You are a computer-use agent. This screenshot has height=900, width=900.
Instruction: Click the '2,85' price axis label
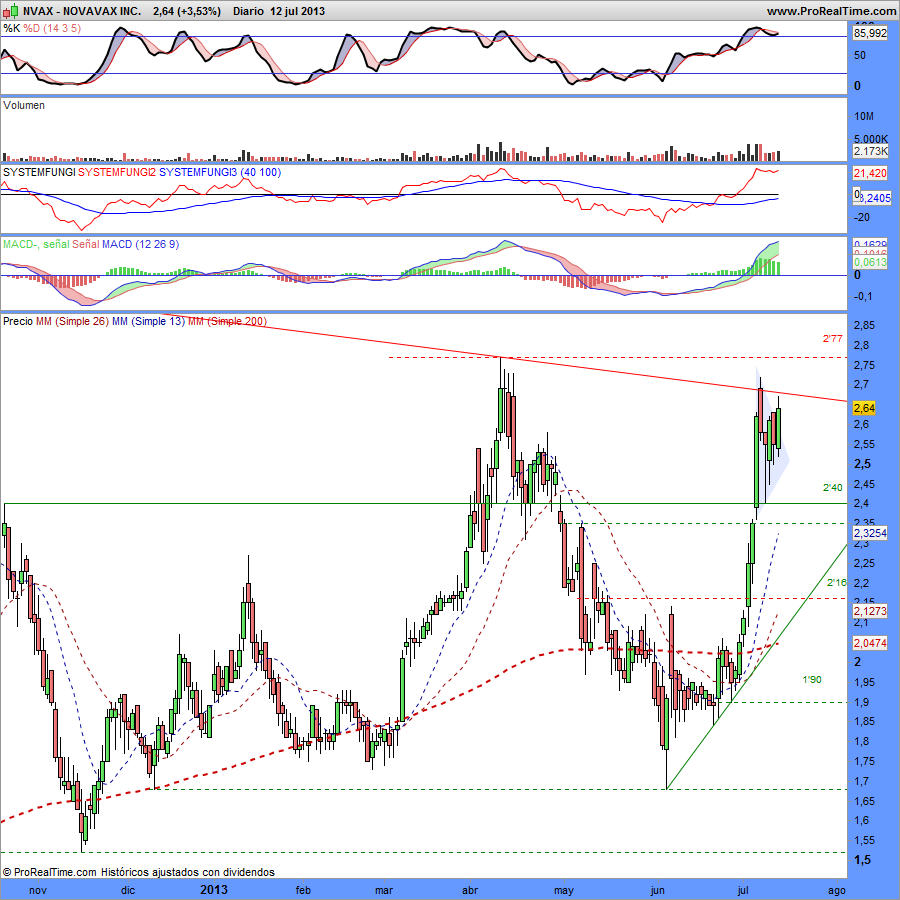864,325
